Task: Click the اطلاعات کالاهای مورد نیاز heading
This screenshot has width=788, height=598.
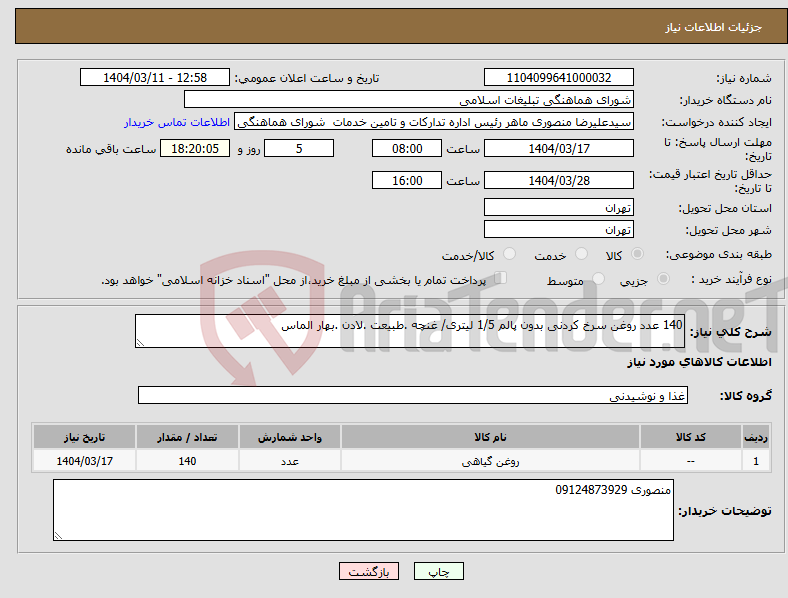Action: pos(699,362)
